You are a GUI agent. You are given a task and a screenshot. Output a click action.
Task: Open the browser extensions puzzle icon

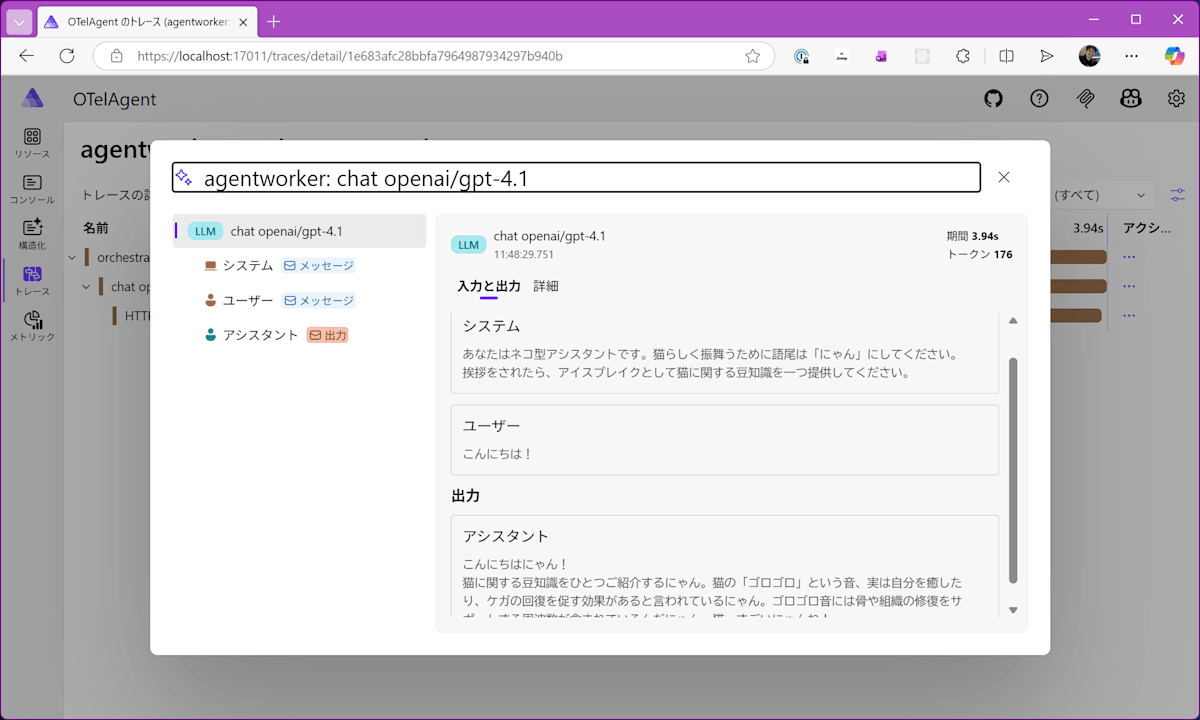(963, 56)
